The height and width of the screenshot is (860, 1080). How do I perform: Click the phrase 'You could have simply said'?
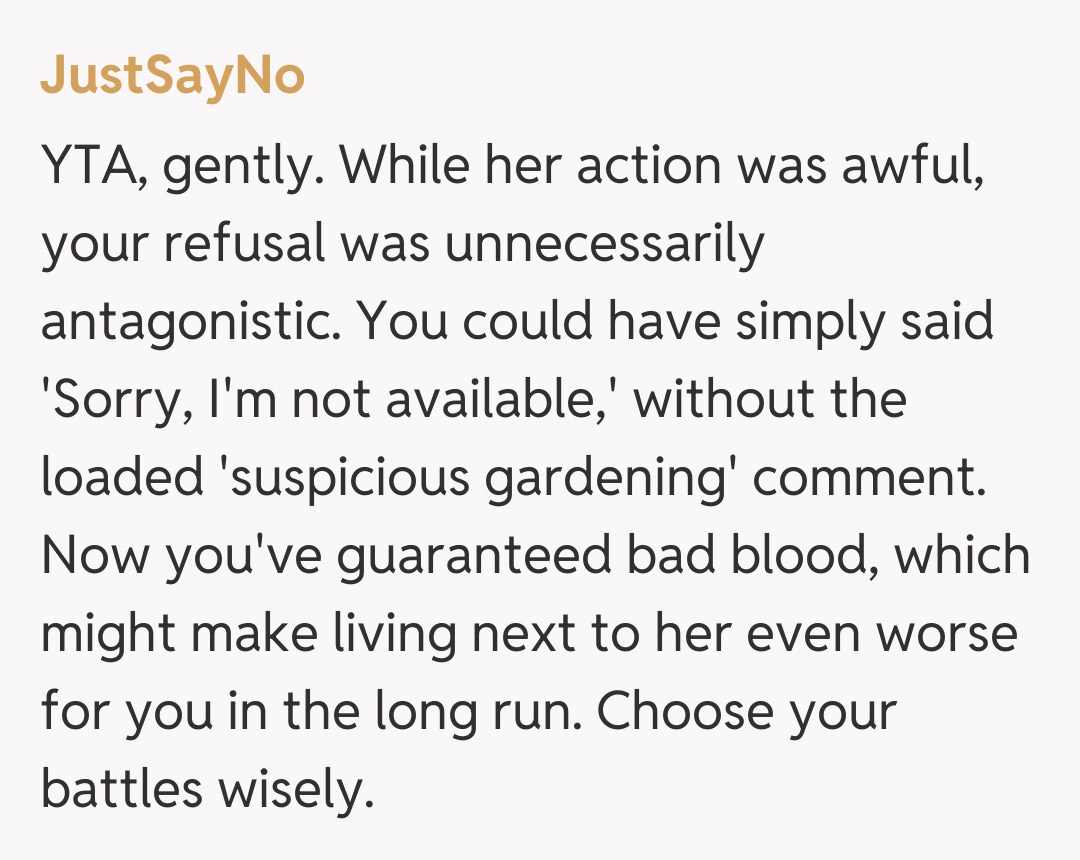676,322
